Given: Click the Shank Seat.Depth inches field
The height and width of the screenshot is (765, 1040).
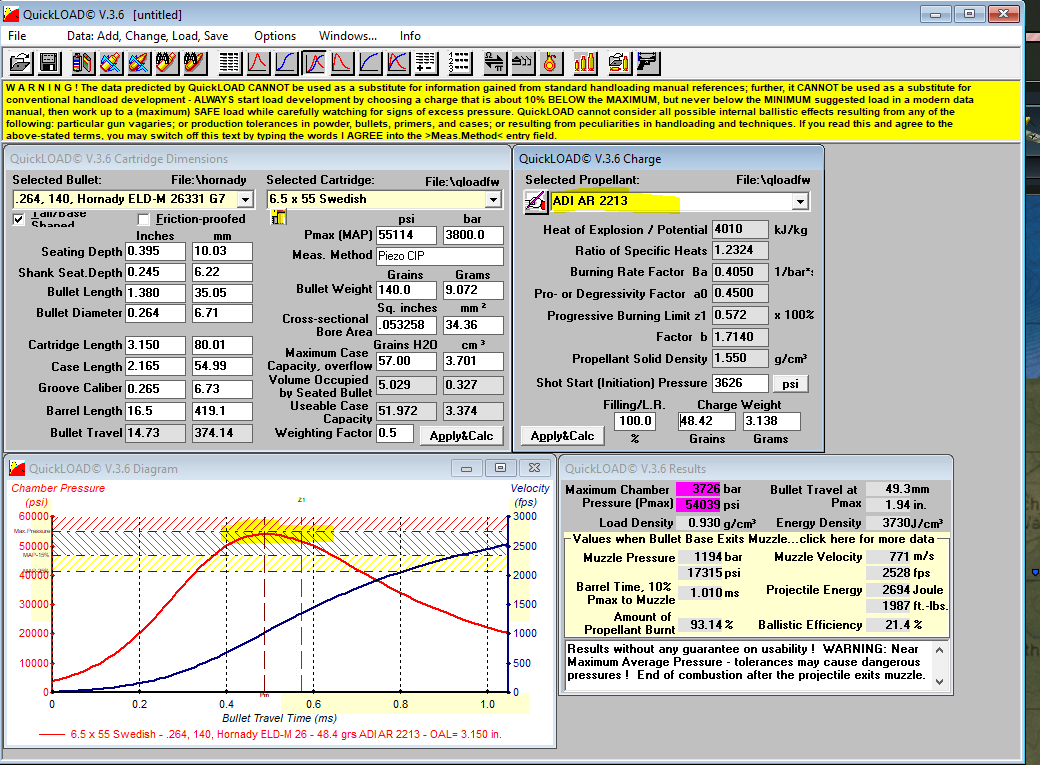Looking at the screenshot, I should pyautogui.click(x=155, y=272).
